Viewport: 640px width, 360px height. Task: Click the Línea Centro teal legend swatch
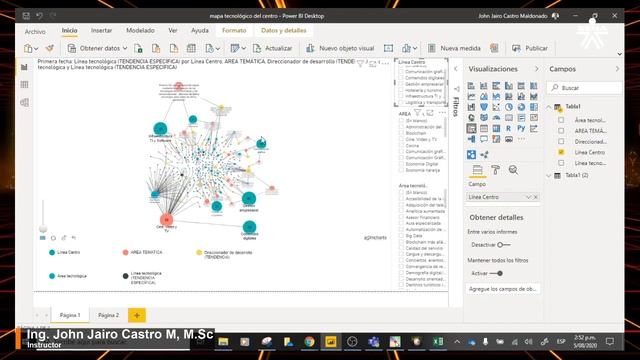coord(52,252)
